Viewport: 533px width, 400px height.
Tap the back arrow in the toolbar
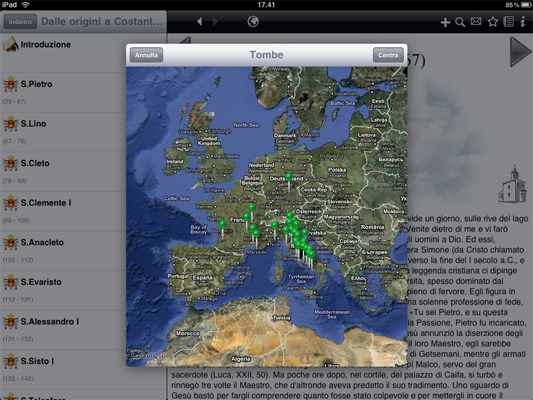(x=200, y=22)
